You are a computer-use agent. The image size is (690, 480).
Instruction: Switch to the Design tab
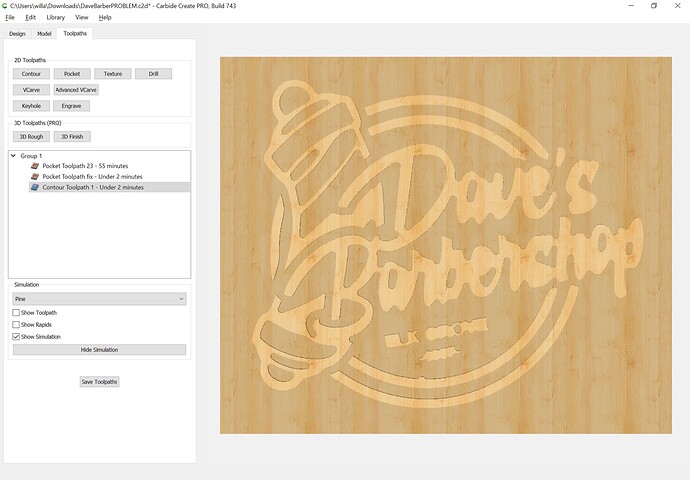point(17,34)
